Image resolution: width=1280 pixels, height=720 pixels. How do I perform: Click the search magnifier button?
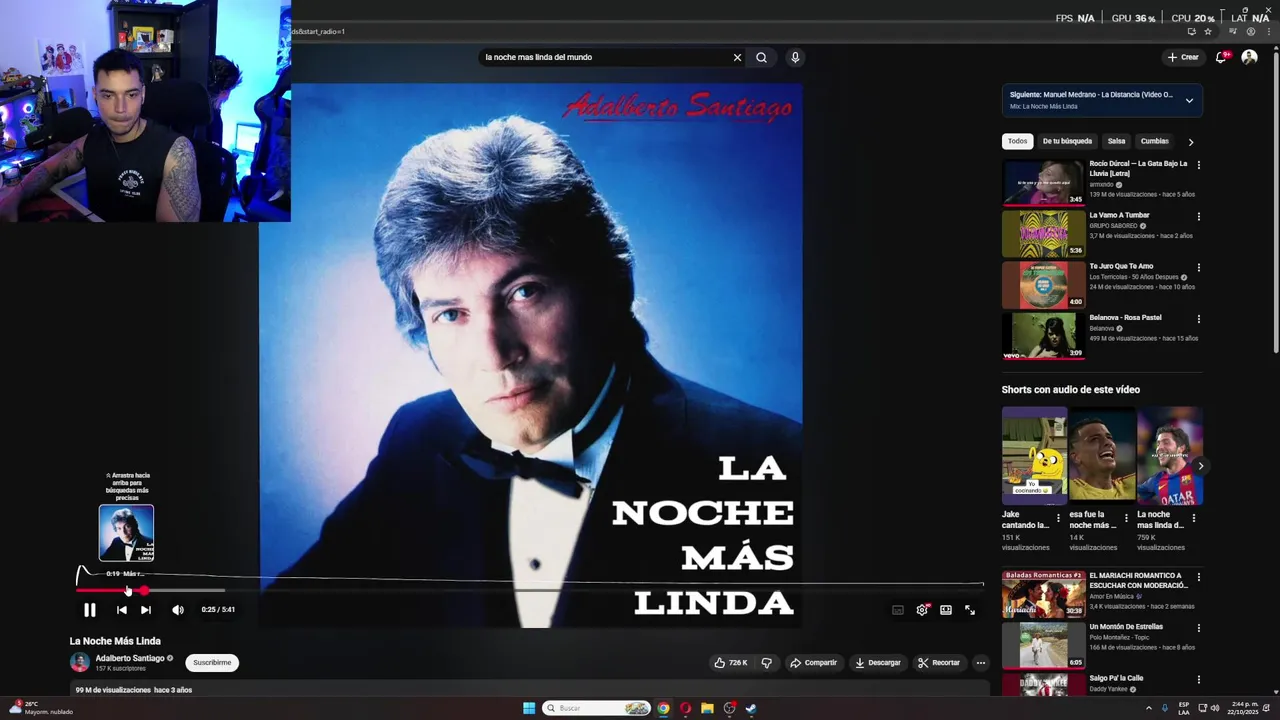click(x=761, y=57)
